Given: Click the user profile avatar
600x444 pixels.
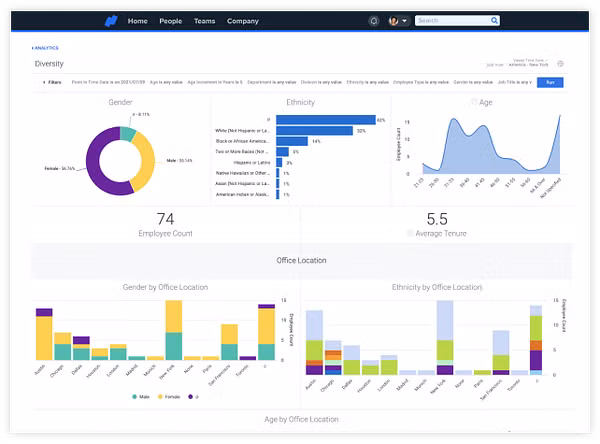Looking at the screenshot, I should click(394, 20).
